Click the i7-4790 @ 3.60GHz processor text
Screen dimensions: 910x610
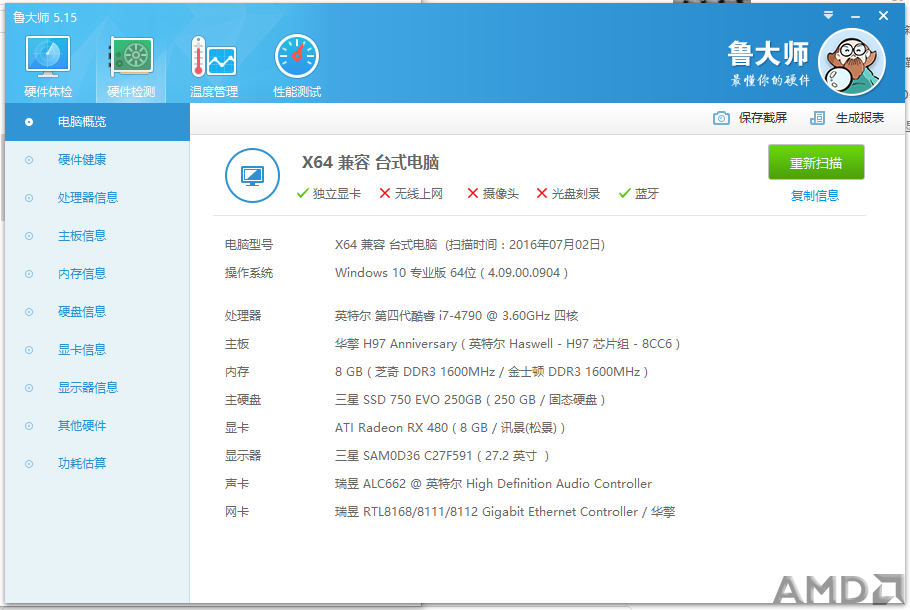click(457, 316)
